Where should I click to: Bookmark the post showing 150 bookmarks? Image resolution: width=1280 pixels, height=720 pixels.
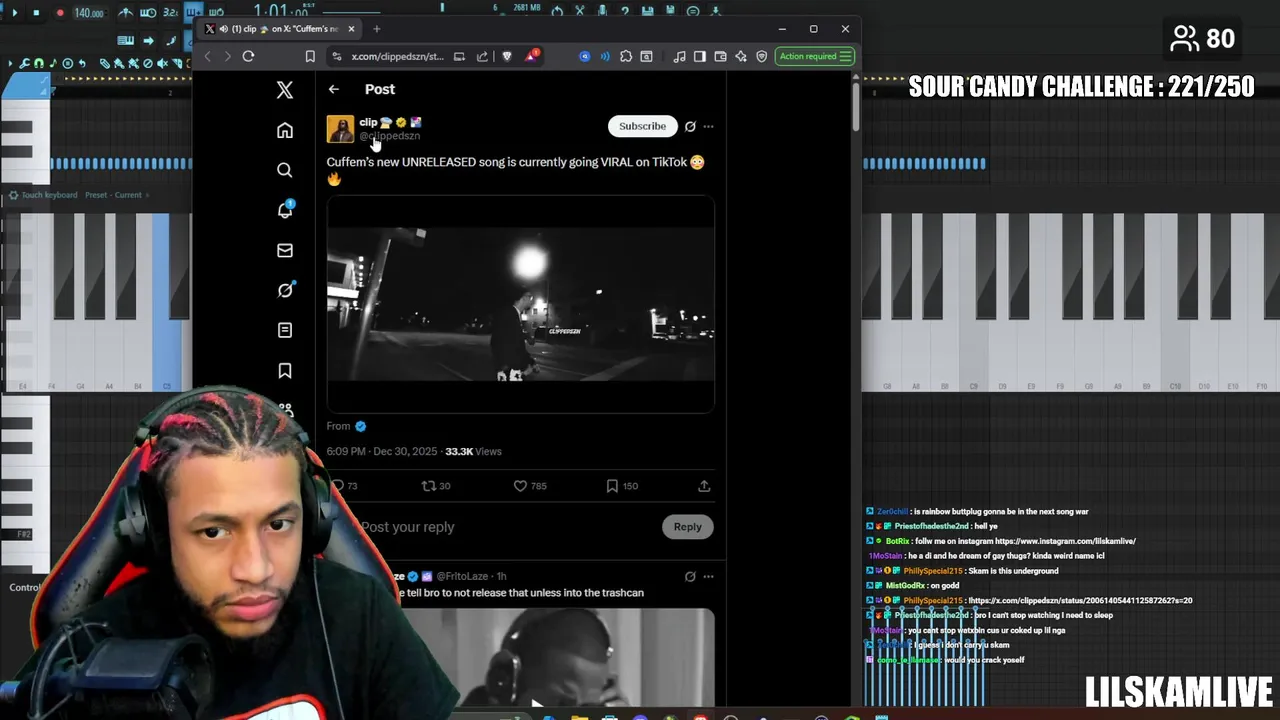(x=622, y=486)
